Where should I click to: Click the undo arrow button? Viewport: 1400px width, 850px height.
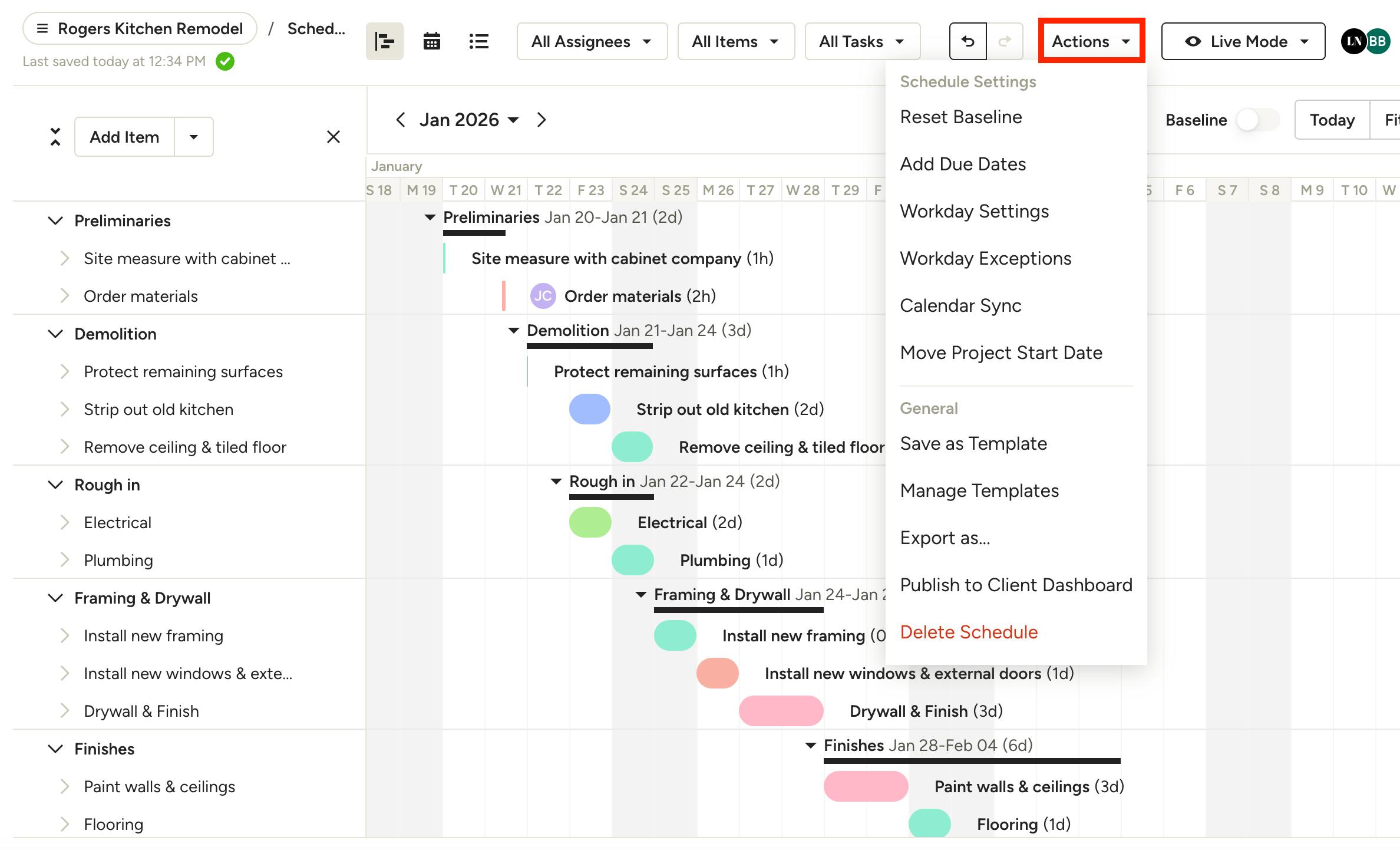968,41
